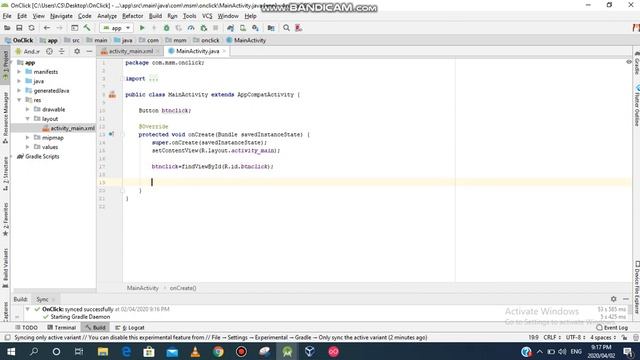This screenshot has width=640, height=360.
Task: Open Resource Manager side panel
Action: click(5, 118)
